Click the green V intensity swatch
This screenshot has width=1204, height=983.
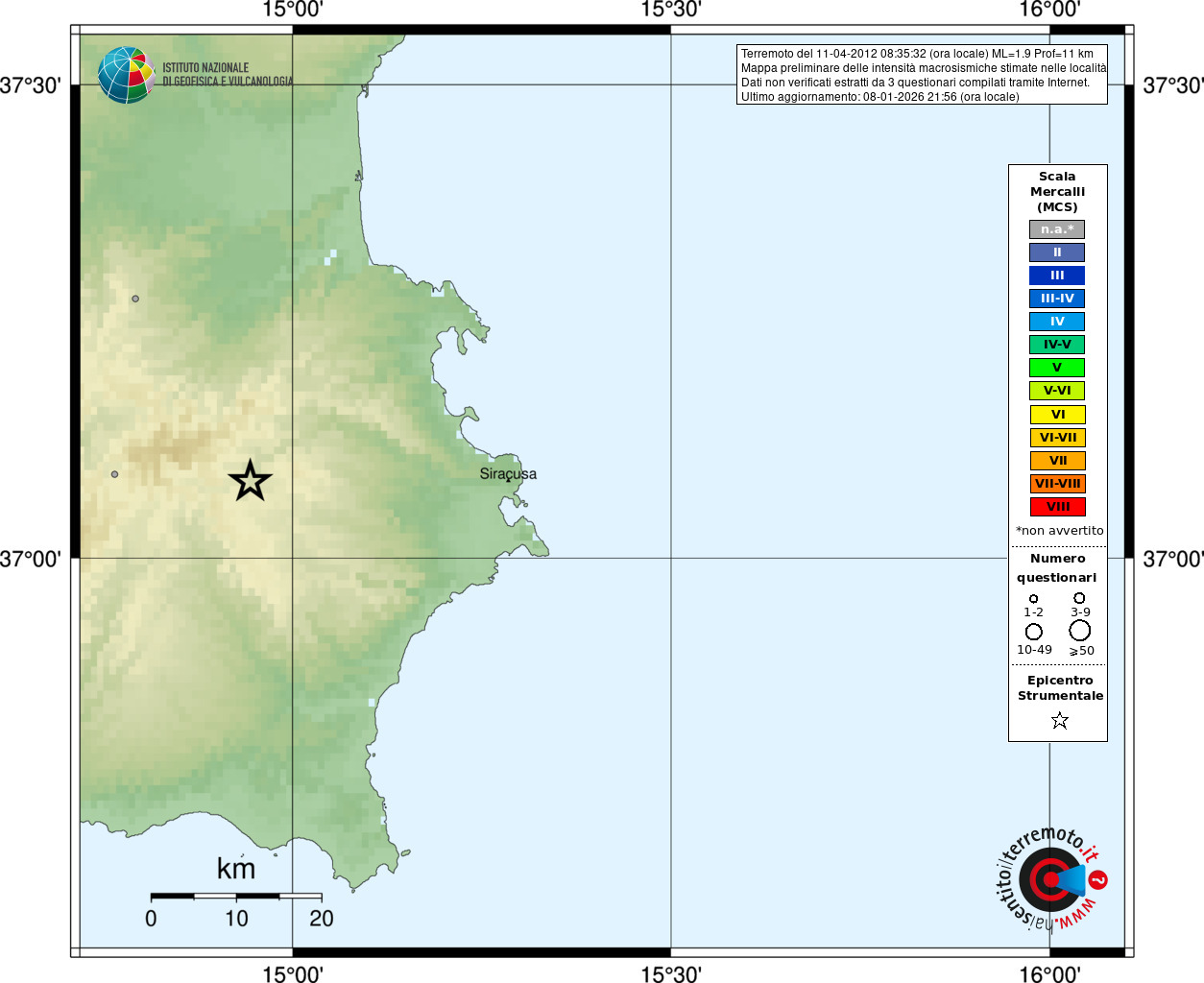click(x=1057, y=368)
